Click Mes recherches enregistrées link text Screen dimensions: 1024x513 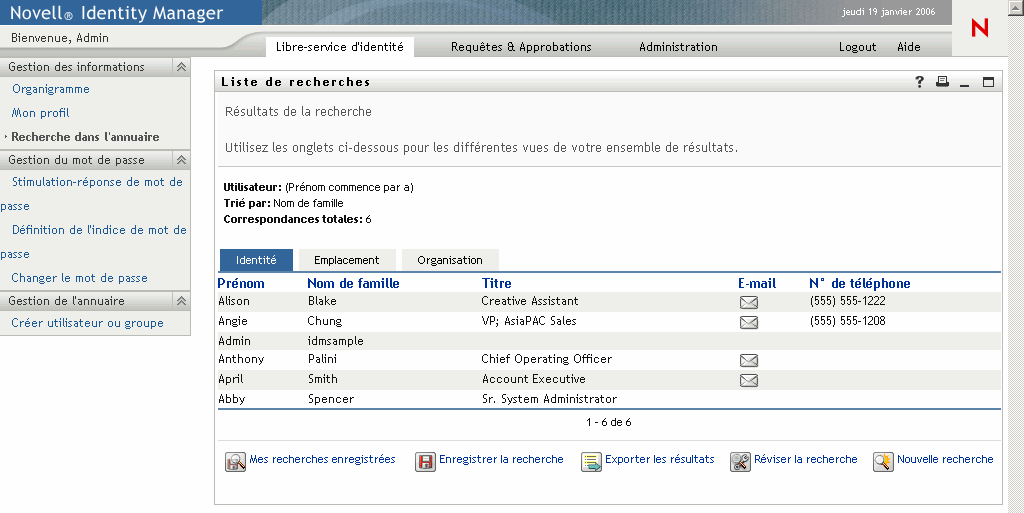(323, 459)
